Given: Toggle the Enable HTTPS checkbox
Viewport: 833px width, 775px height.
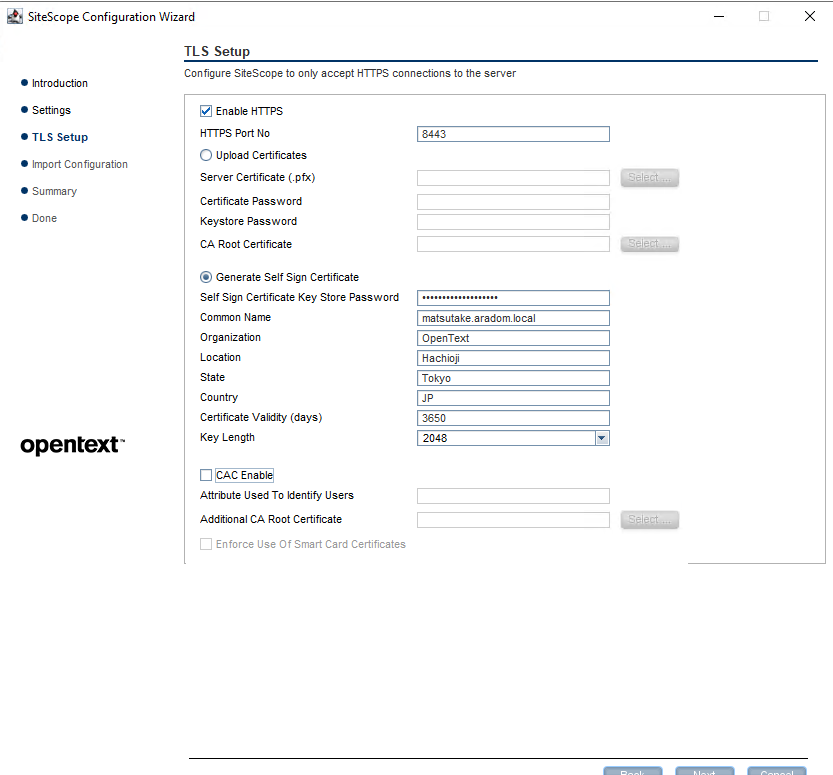Looking at the screenshot, I should tap(206, 111).
